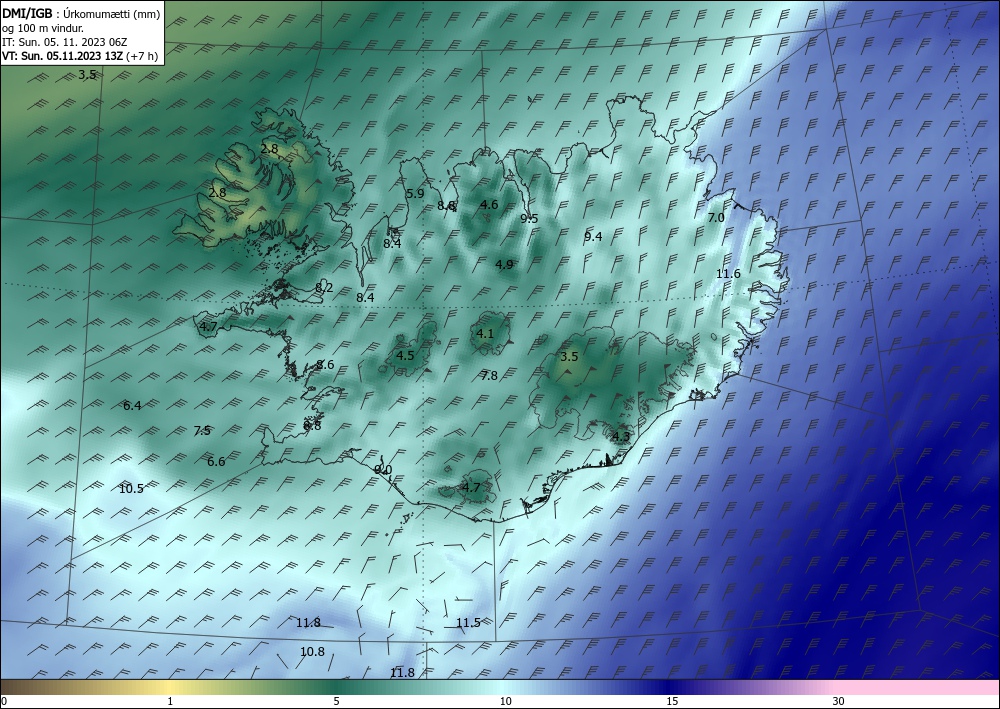Click the 1 tick on the color scale

170,701
